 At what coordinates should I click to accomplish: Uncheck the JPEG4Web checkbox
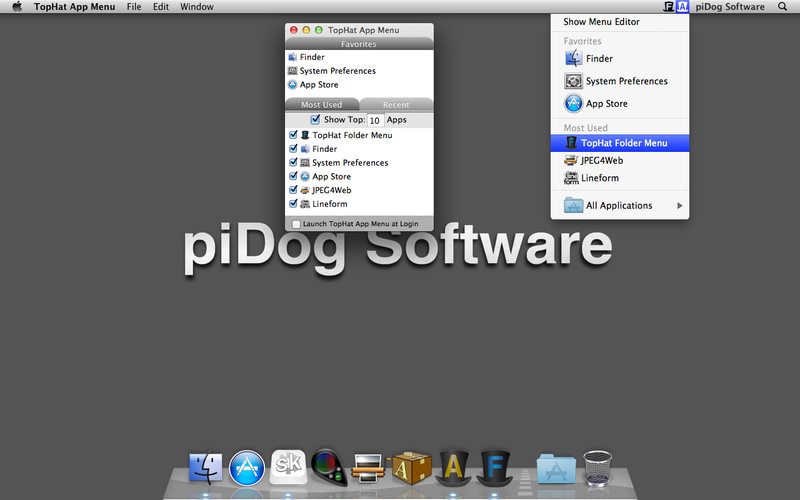[293, 190]
